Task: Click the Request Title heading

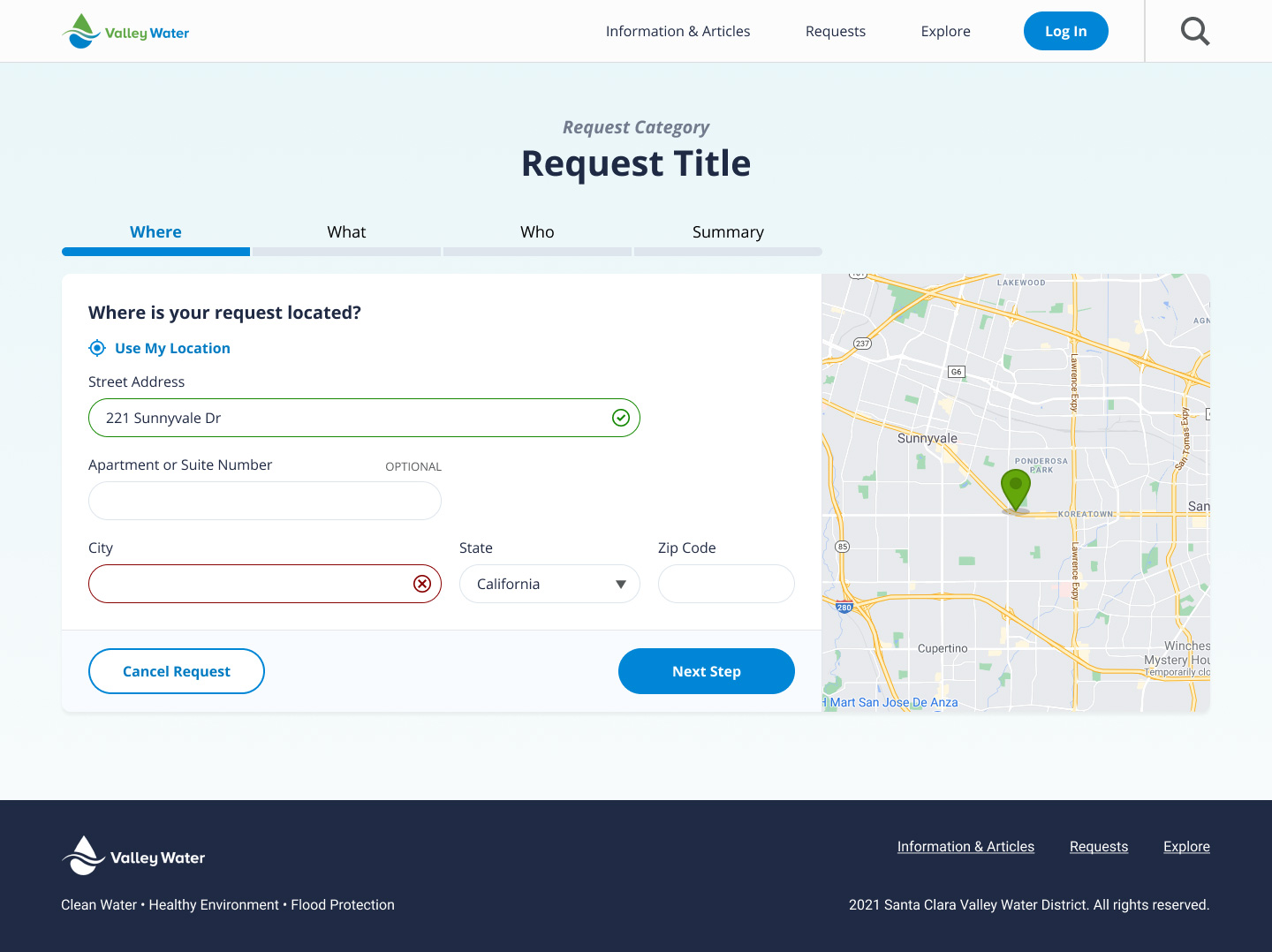Action: [636, 163]
